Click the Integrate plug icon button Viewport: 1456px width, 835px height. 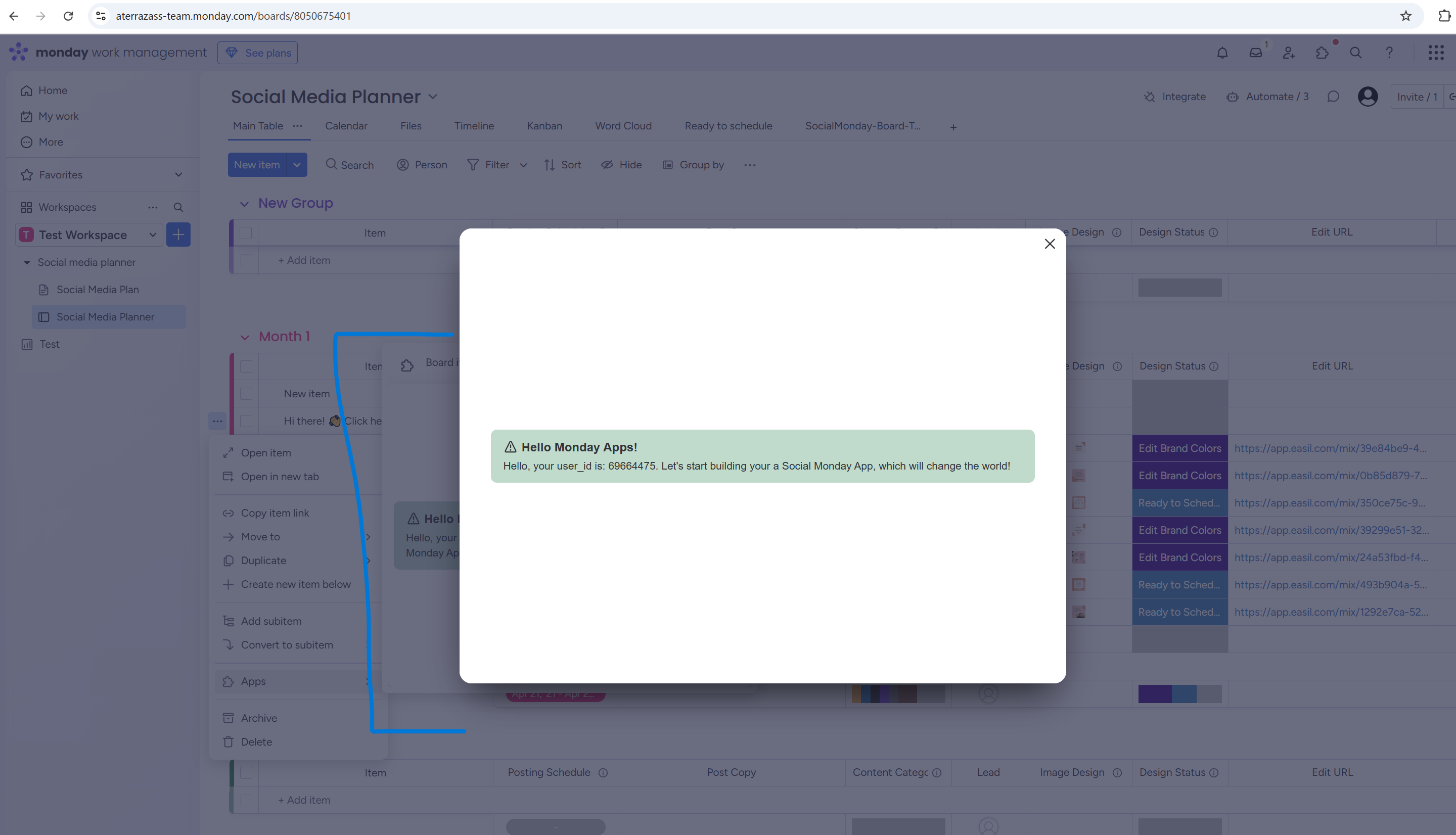(x=1174, y=97)
